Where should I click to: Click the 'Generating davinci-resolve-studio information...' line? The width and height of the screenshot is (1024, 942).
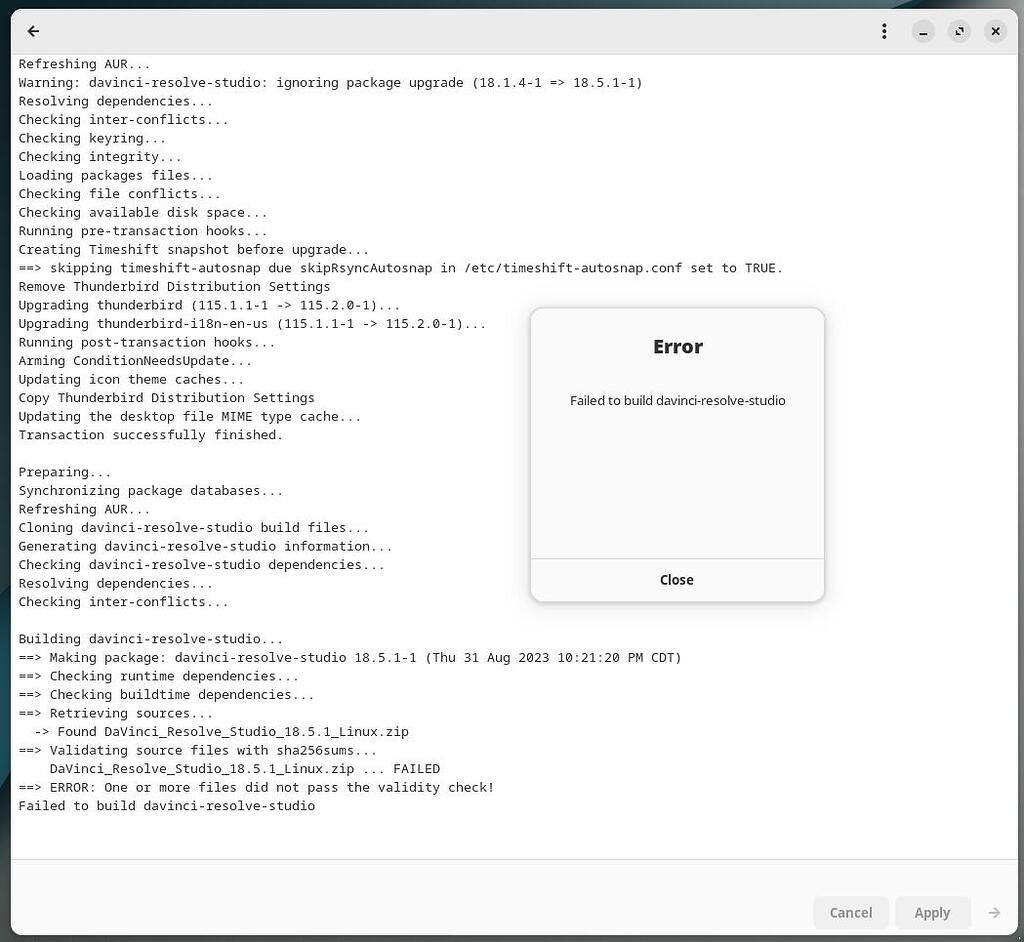205,546
